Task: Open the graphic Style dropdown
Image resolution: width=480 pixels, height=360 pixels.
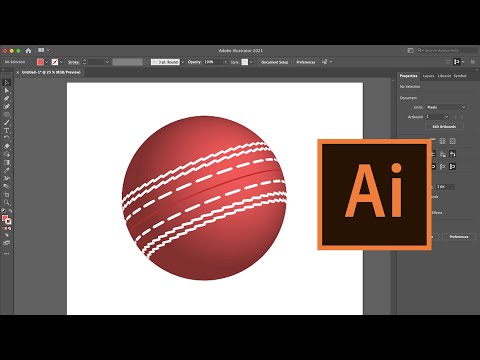Action: (x=251, y=62)
